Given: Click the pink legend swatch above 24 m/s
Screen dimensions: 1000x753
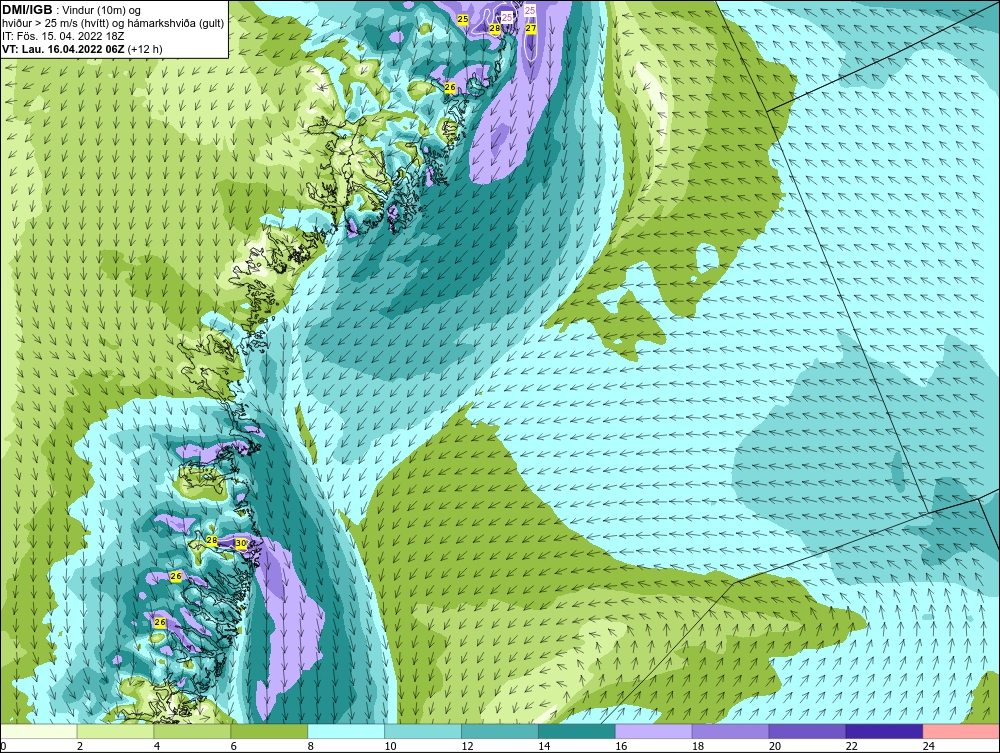Looking at the screenshot, I should pos(961,731).
